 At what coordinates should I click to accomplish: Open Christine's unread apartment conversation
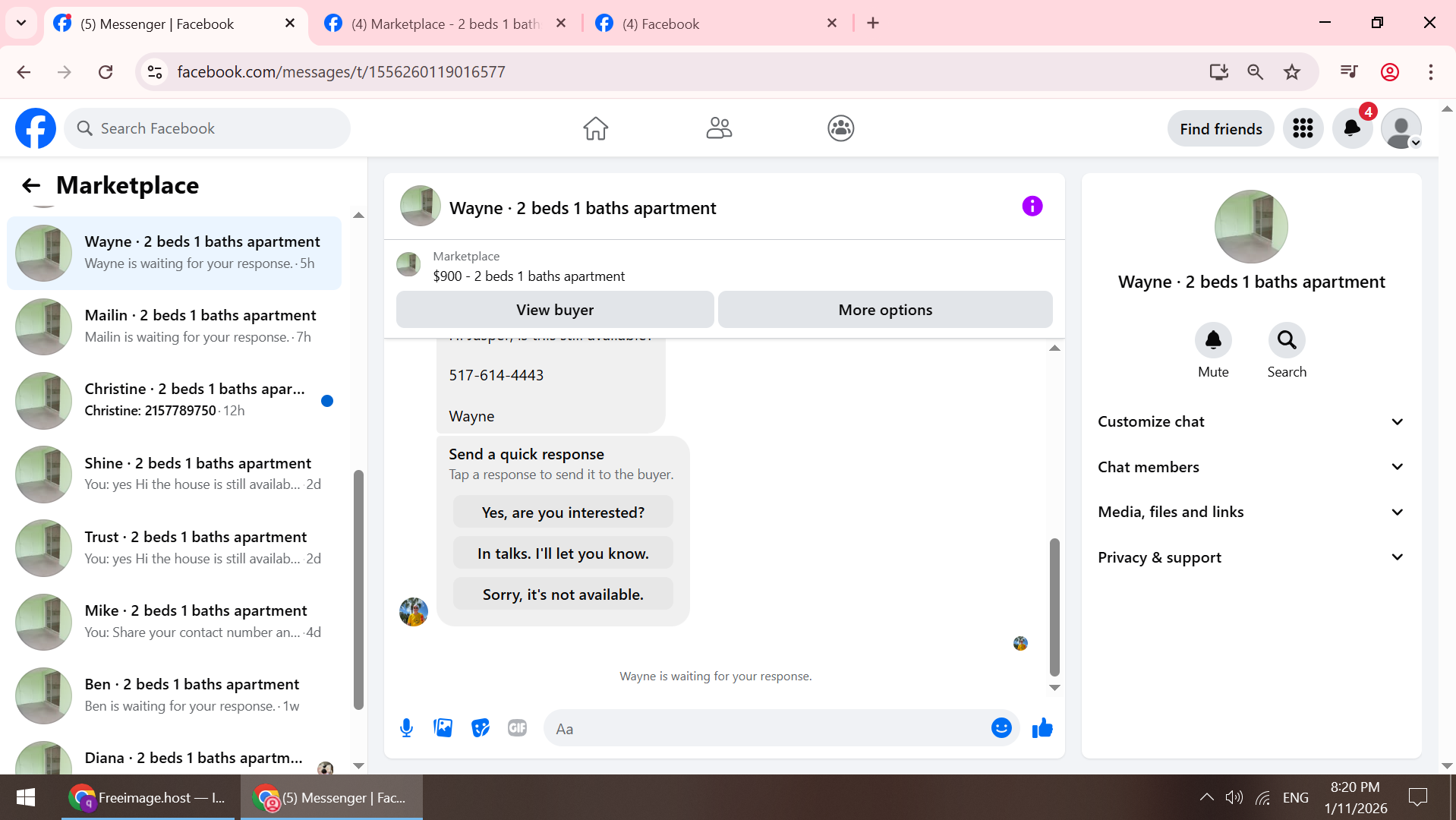175,400
